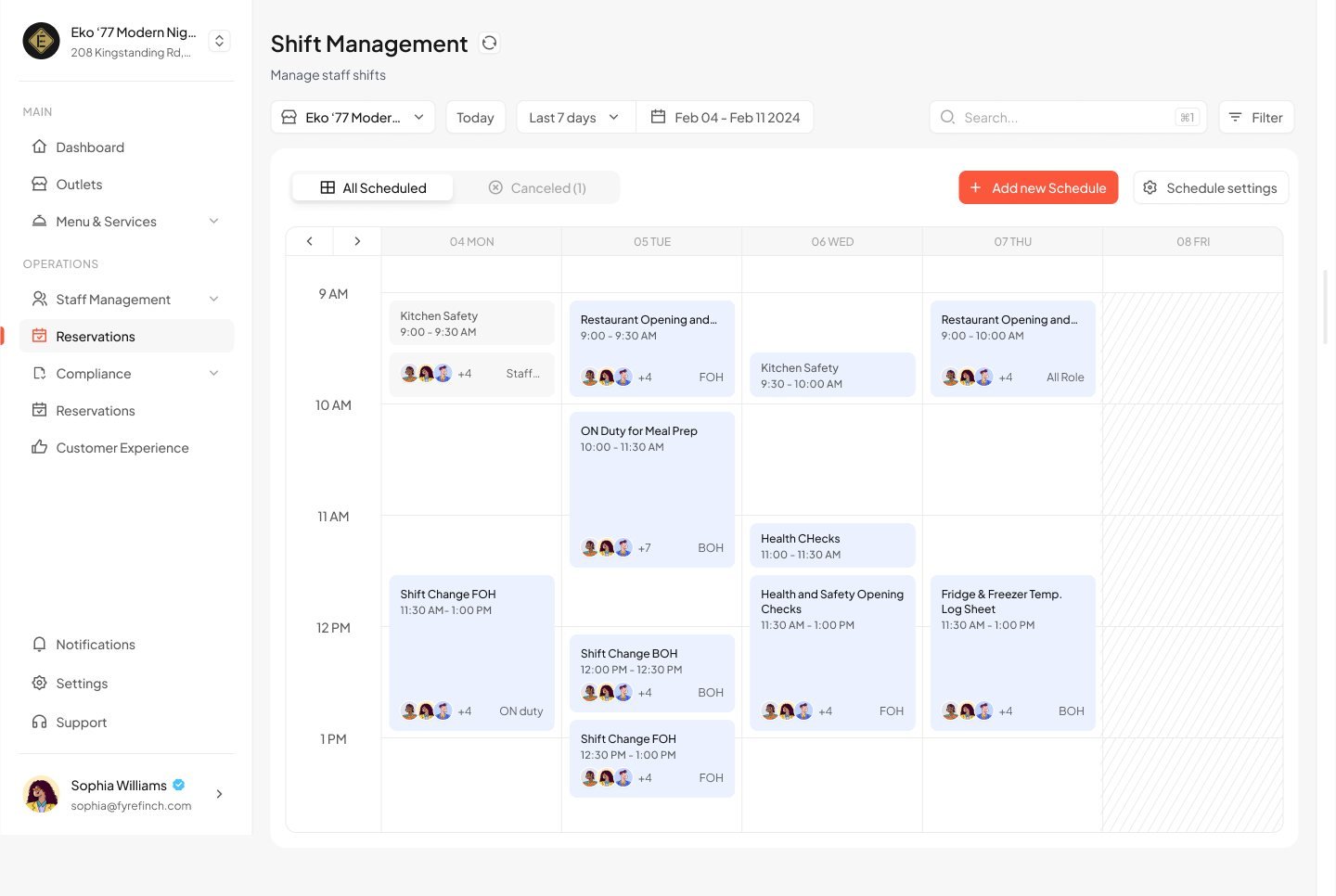
Task: Expand Menu & Services submenu
Action: point(214,221)
